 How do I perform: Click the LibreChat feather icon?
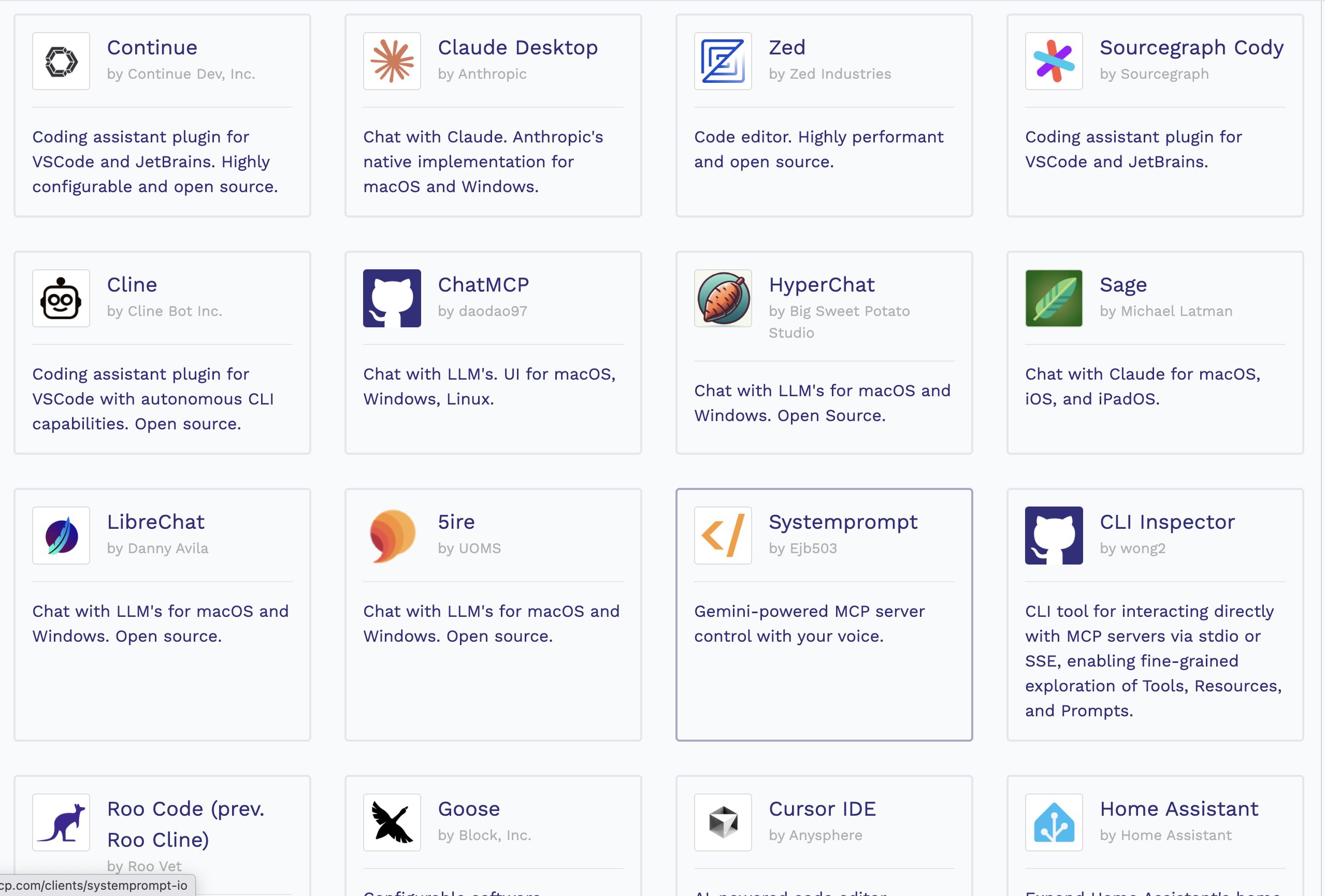pos(61,535)
